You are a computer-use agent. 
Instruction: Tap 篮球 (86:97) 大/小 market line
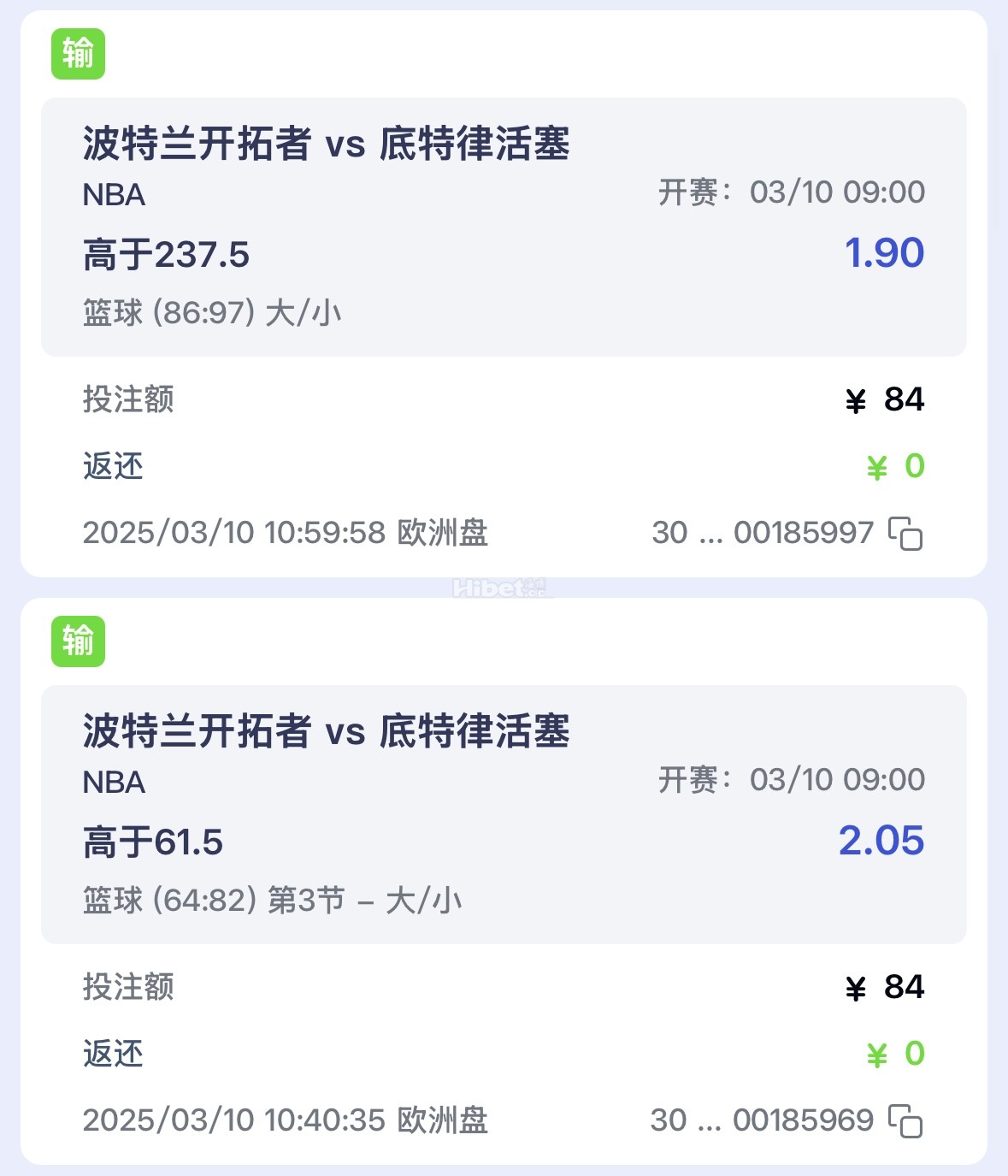(x=212, y=313)
